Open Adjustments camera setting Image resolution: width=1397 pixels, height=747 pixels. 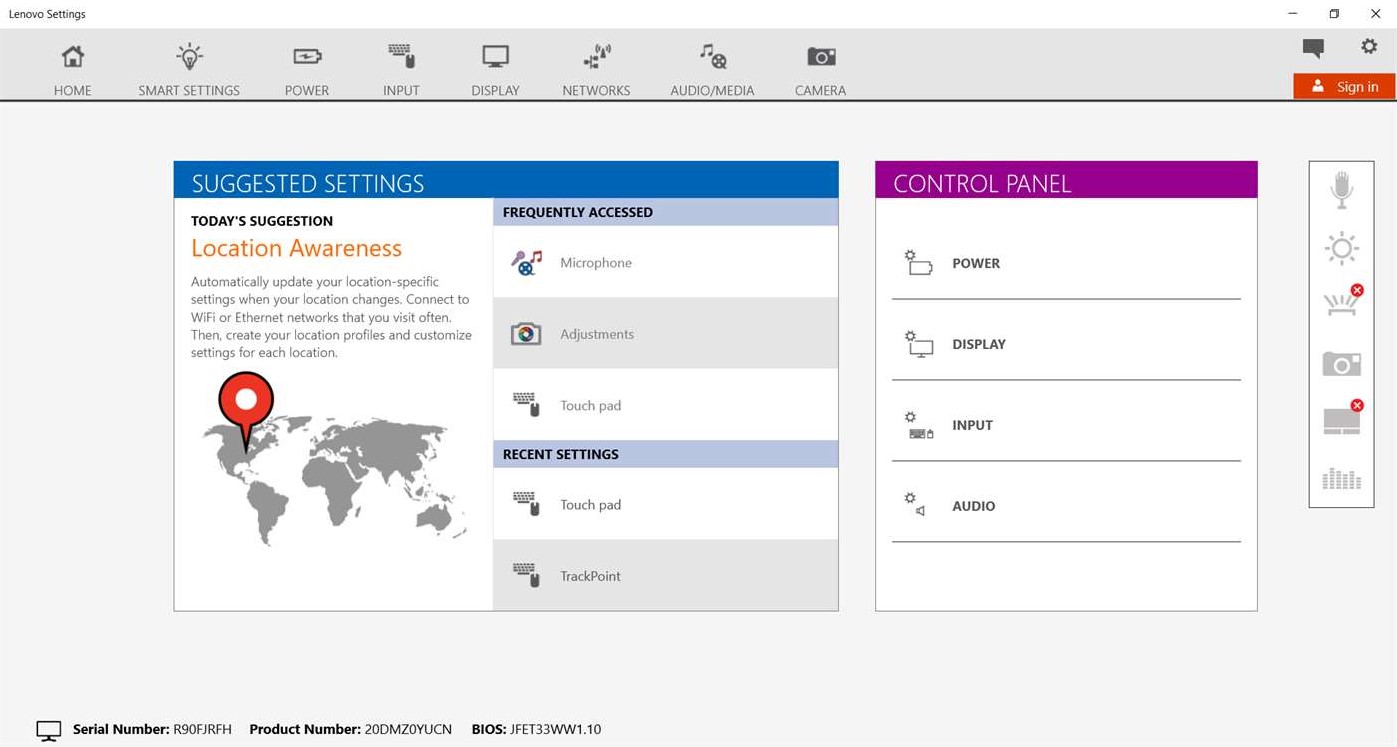pyautogui.click(x=665, y=333)
